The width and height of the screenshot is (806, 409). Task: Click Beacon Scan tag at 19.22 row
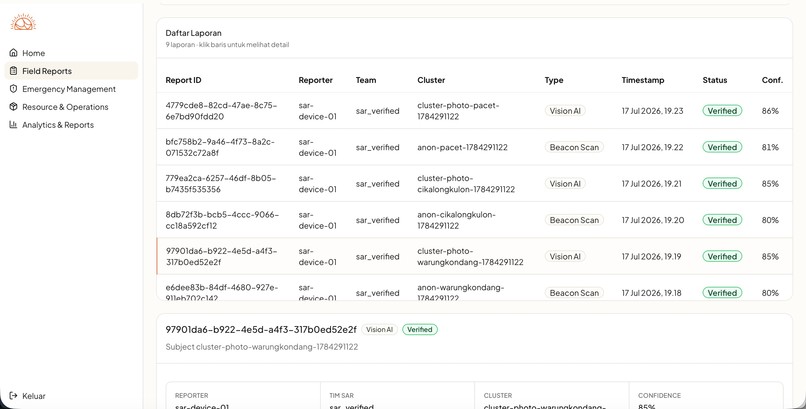click(574, 147)
